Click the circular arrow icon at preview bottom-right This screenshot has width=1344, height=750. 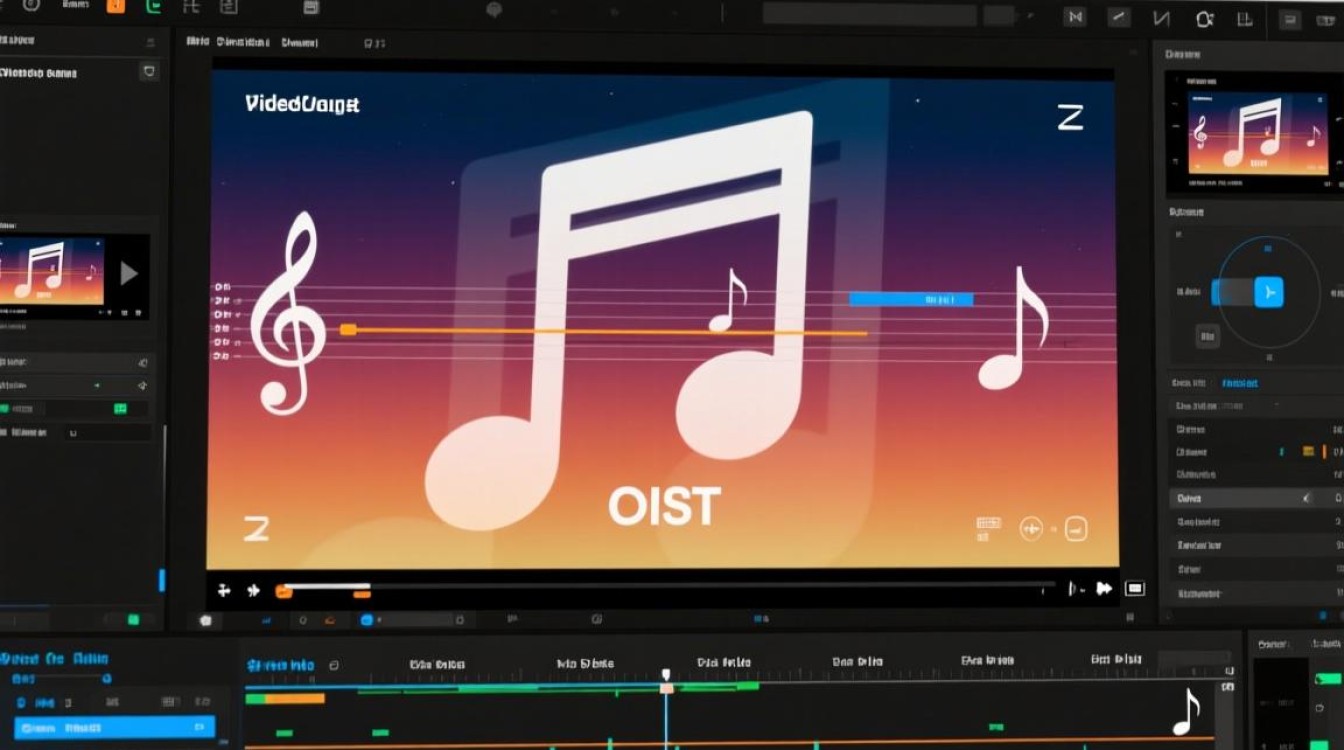click(1031, 529)
